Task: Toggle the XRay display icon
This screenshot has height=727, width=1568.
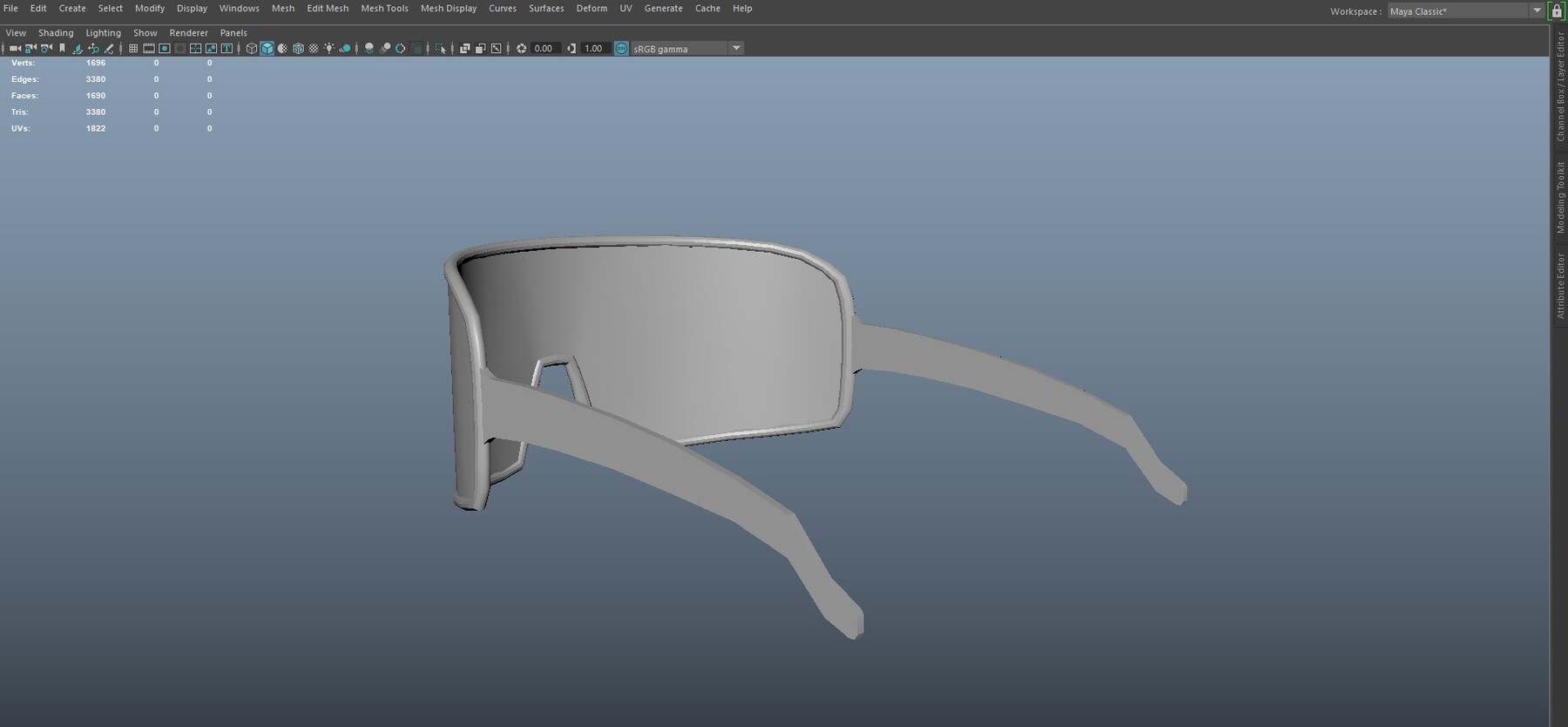Action: point(465,48)
